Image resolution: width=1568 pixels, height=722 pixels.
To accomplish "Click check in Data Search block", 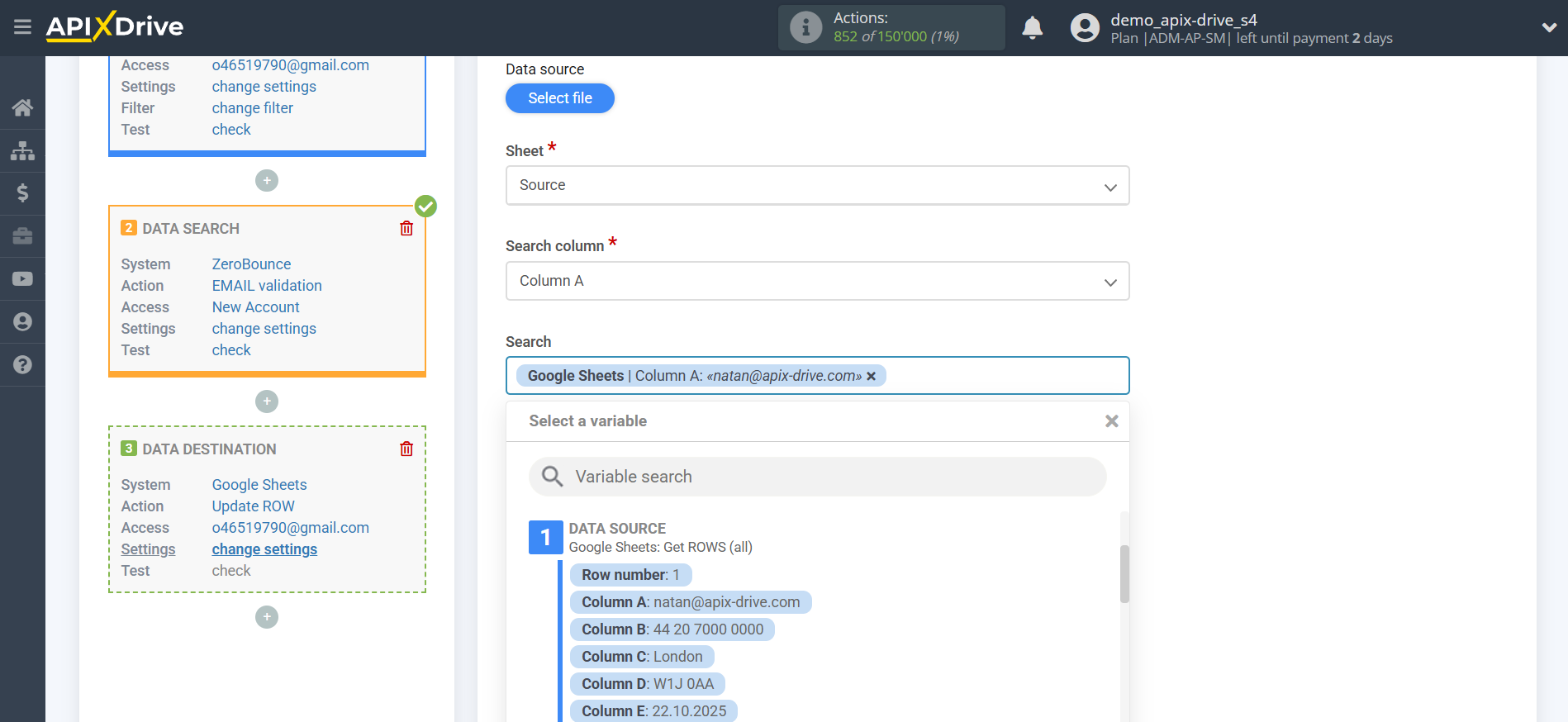I will [231, 350].
